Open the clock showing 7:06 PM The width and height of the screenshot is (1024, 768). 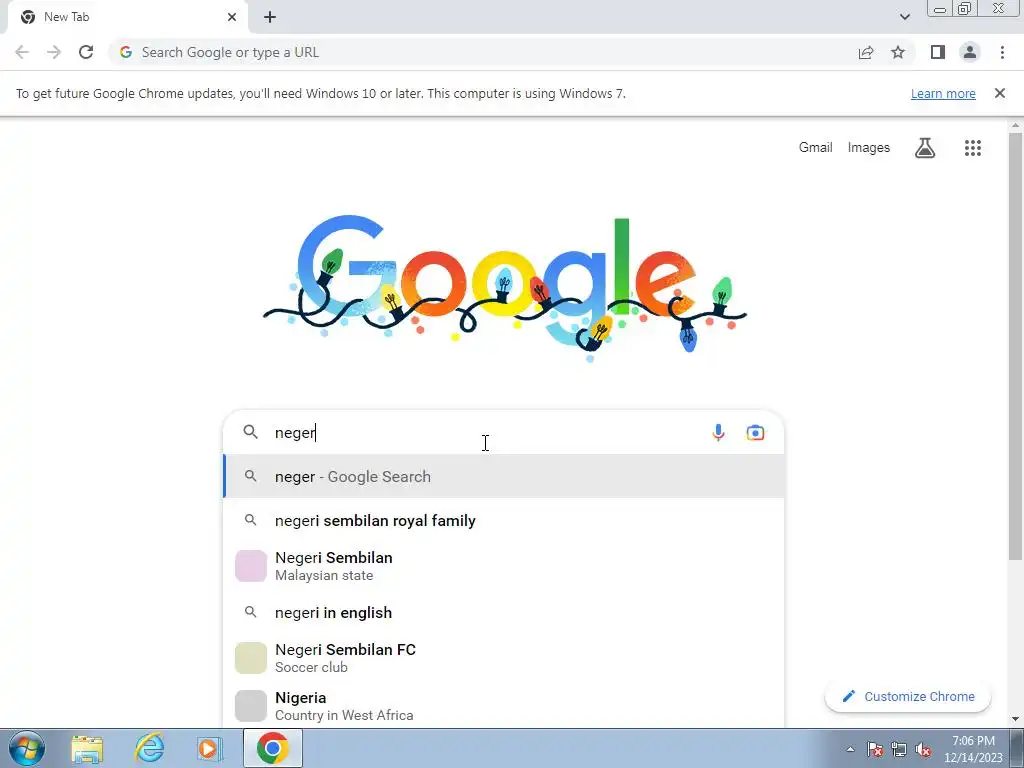(x=973, y=749)
